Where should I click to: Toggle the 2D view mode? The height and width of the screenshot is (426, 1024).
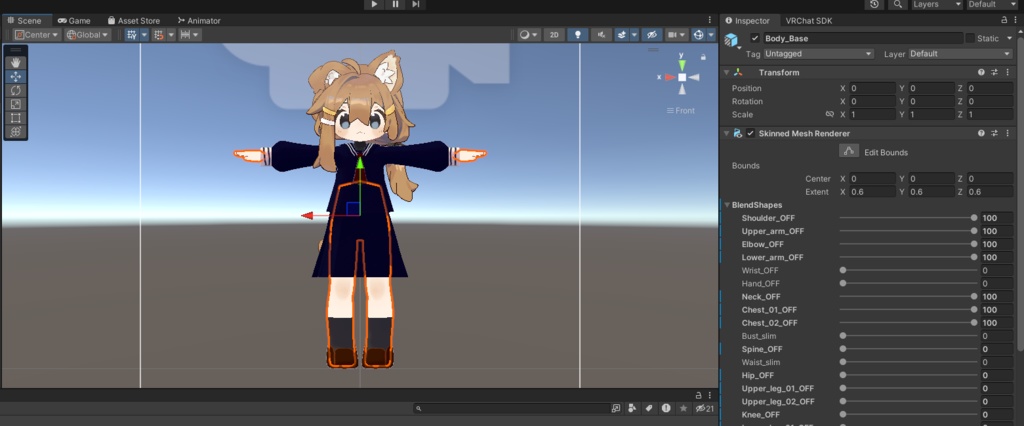pos(554,35)
